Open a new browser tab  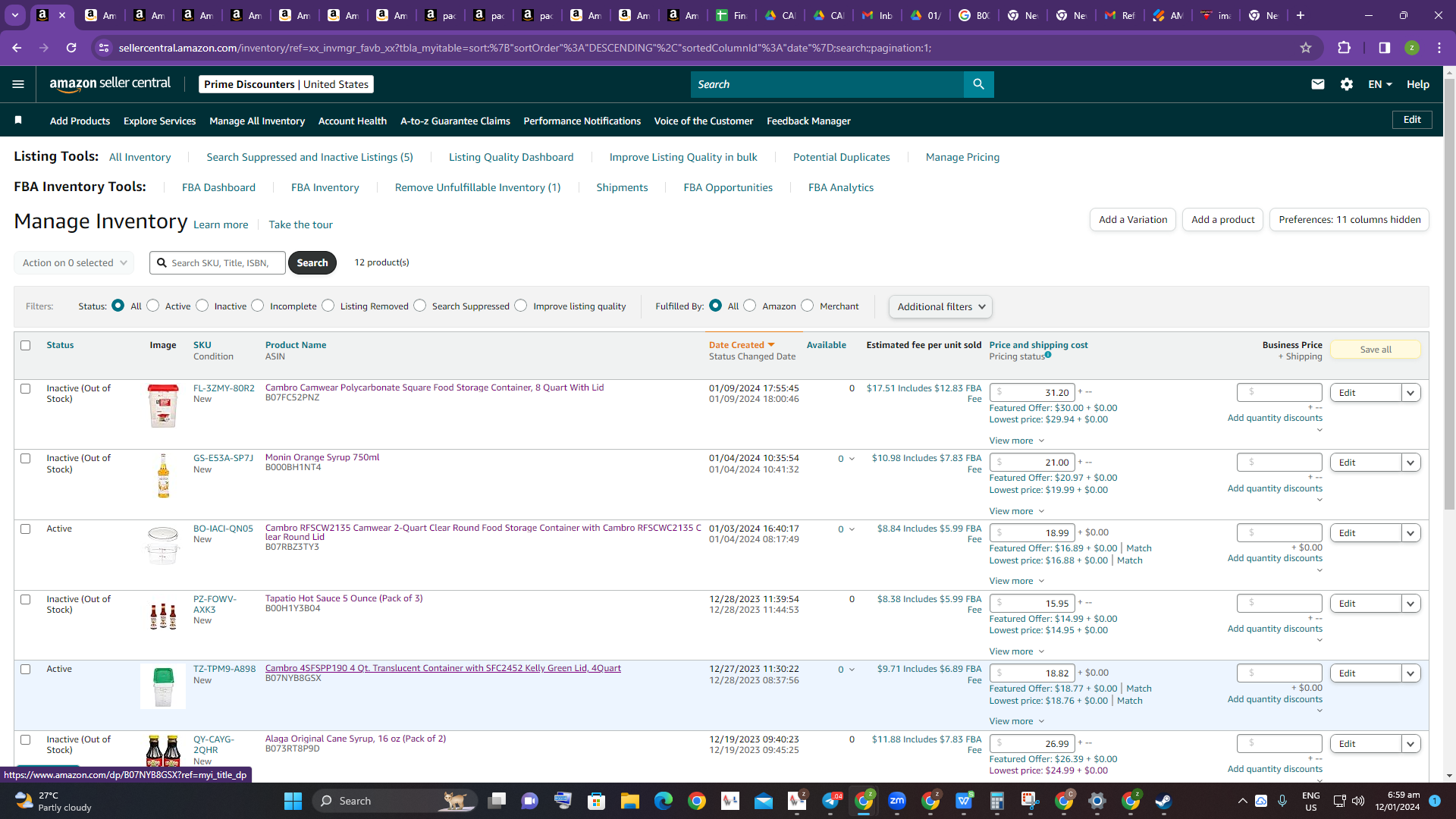pyautogui.click(x=1301, y=15)
